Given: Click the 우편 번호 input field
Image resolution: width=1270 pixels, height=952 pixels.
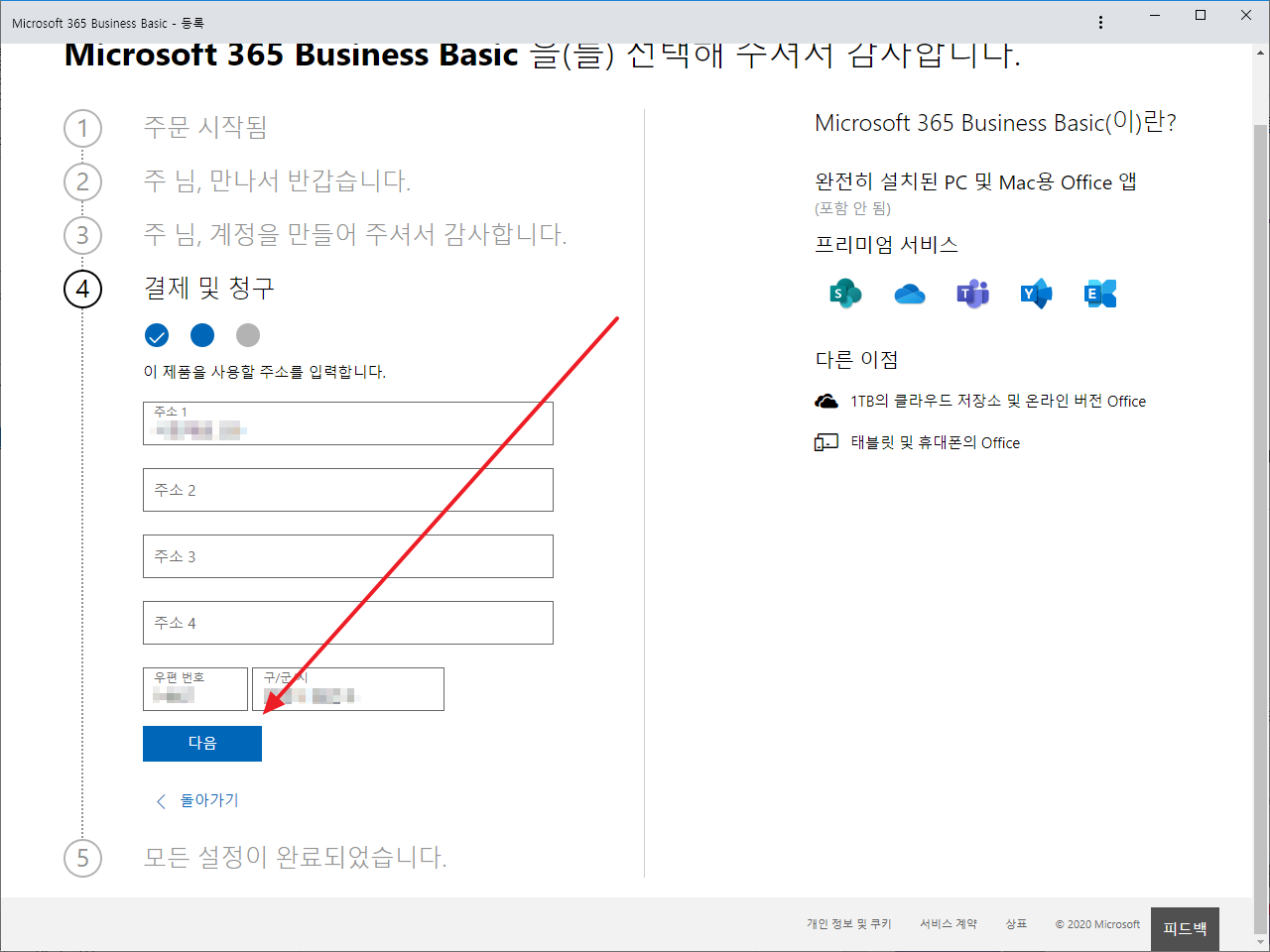Looking at the screenshot, I should [x=195, y=689].
